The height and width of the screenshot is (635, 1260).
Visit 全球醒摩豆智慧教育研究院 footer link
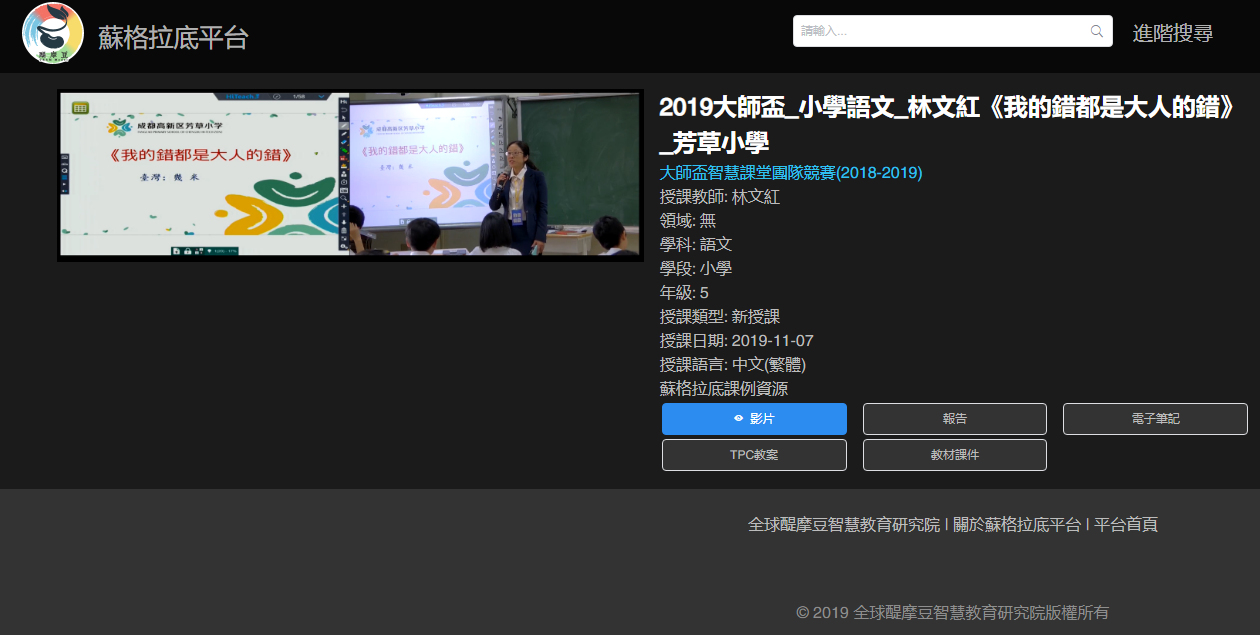coord(844,525)
